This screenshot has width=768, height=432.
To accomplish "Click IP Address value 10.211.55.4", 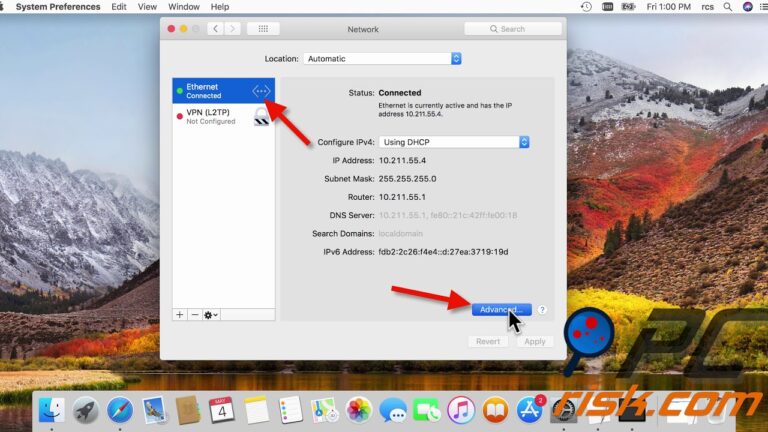I will click(x=402, y=161).
